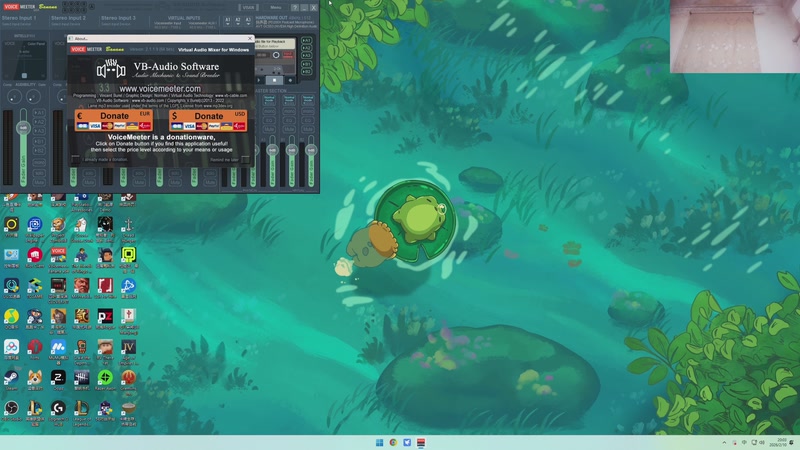Open the corgi dog desktop icon

pyautogui.click(x=35, y=378)
